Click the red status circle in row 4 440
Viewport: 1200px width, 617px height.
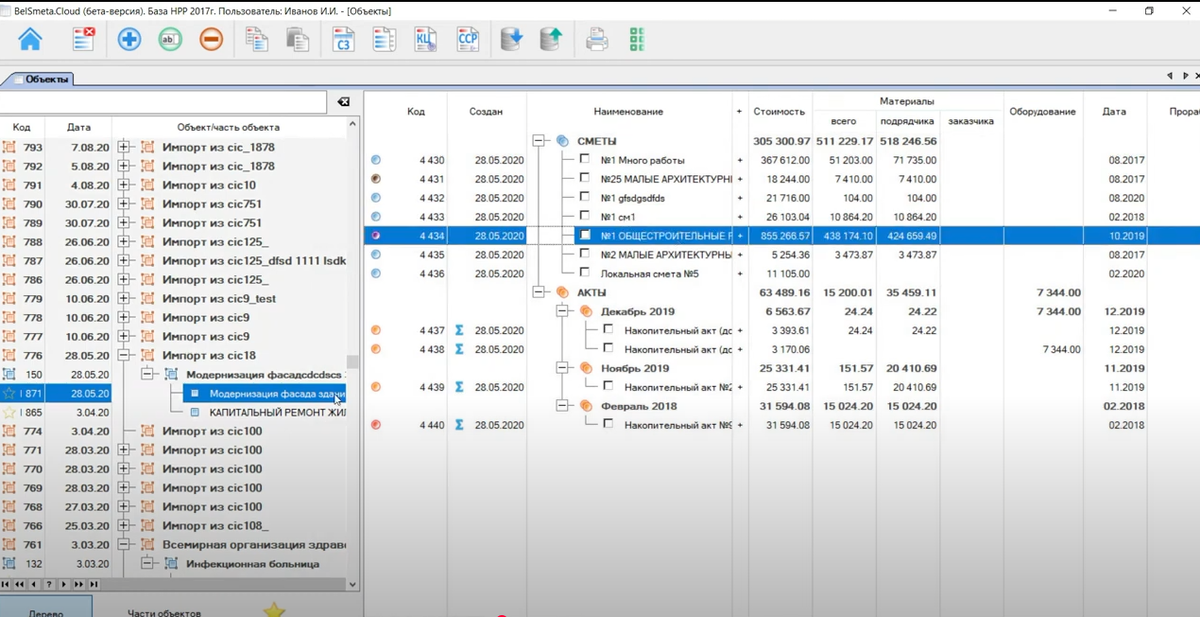(x=376, y=425)
